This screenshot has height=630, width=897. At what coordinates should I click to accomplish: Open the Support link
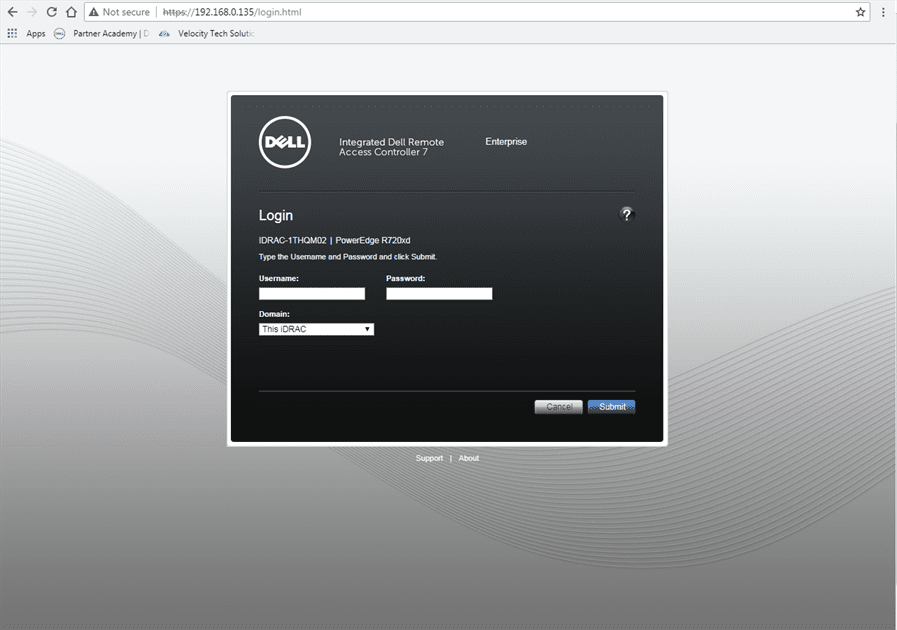click(x=429, y=458)
